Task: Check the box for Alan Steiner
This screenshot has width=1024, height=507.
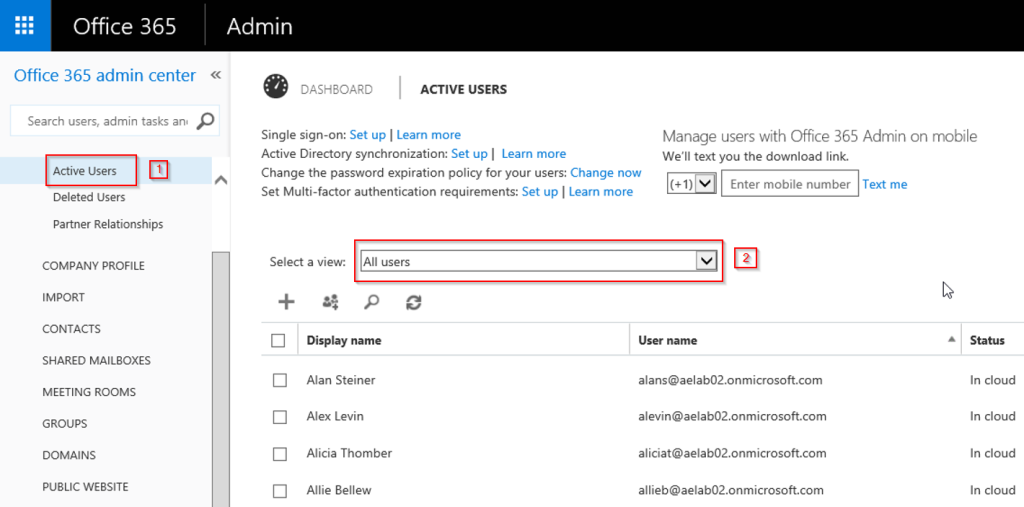Action: (x=280, y=380)
